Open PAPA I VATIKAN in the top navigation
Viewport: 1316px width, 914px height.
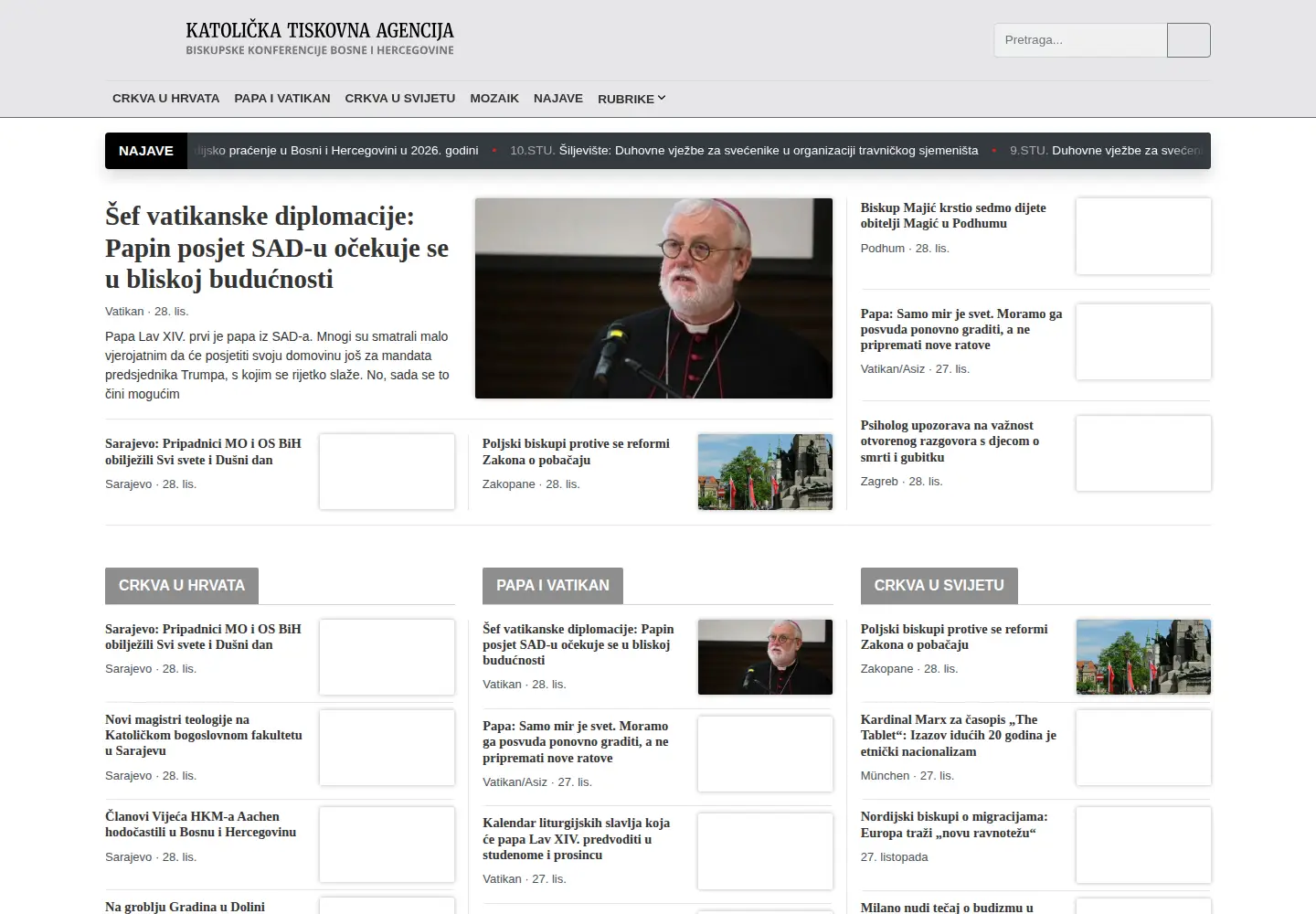pos(282,98)
